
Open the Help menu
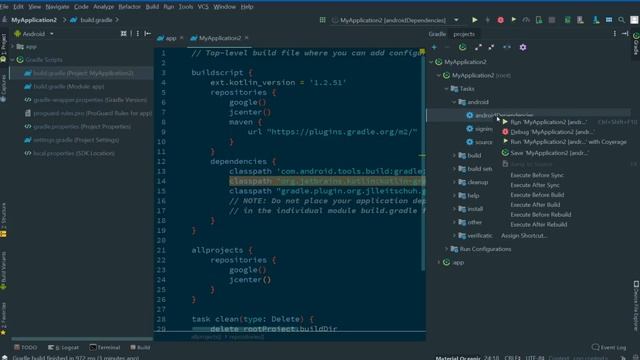247,7
